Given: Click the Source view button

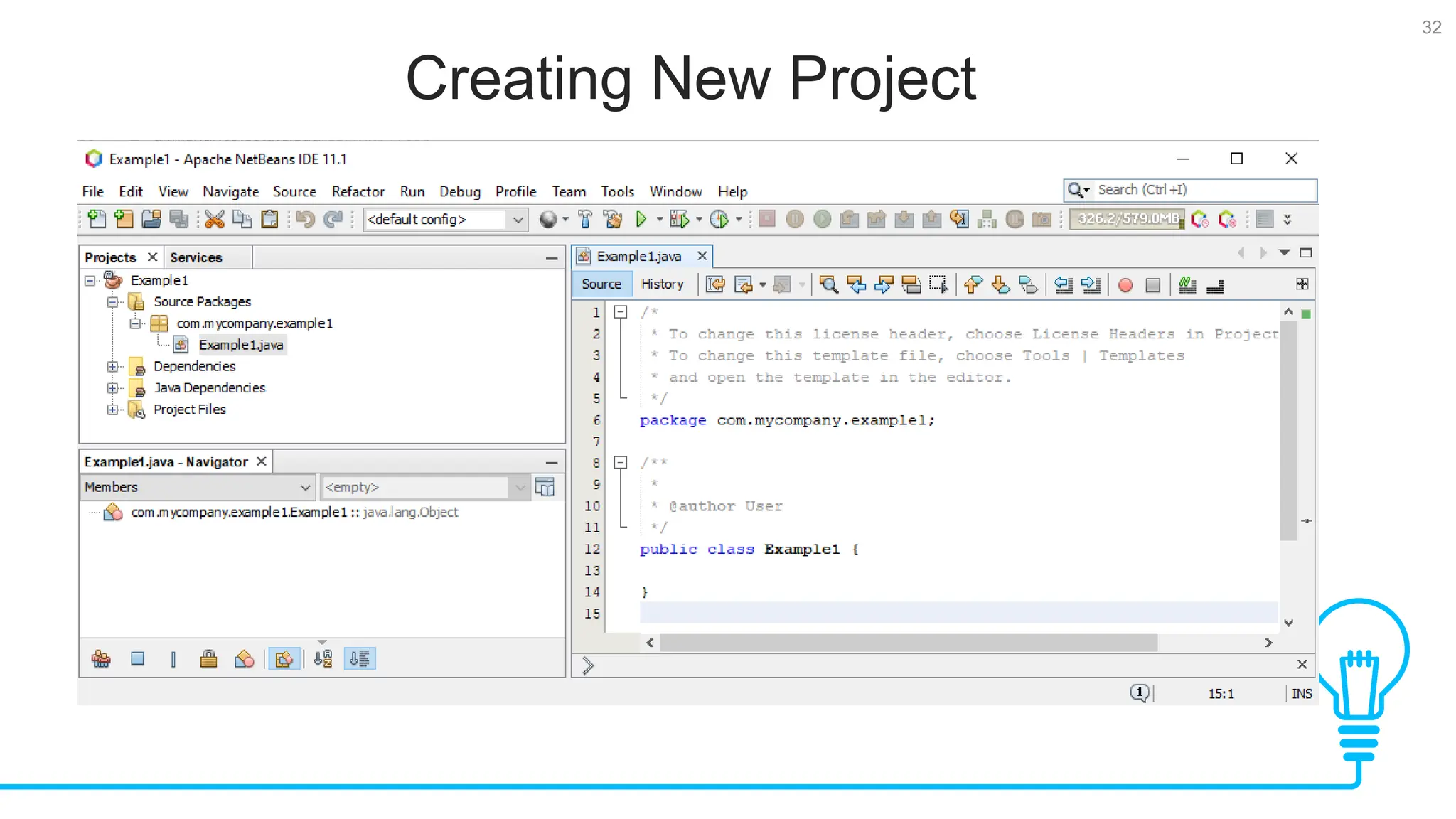Looking at the screenshot, I should tap(601, 284).
